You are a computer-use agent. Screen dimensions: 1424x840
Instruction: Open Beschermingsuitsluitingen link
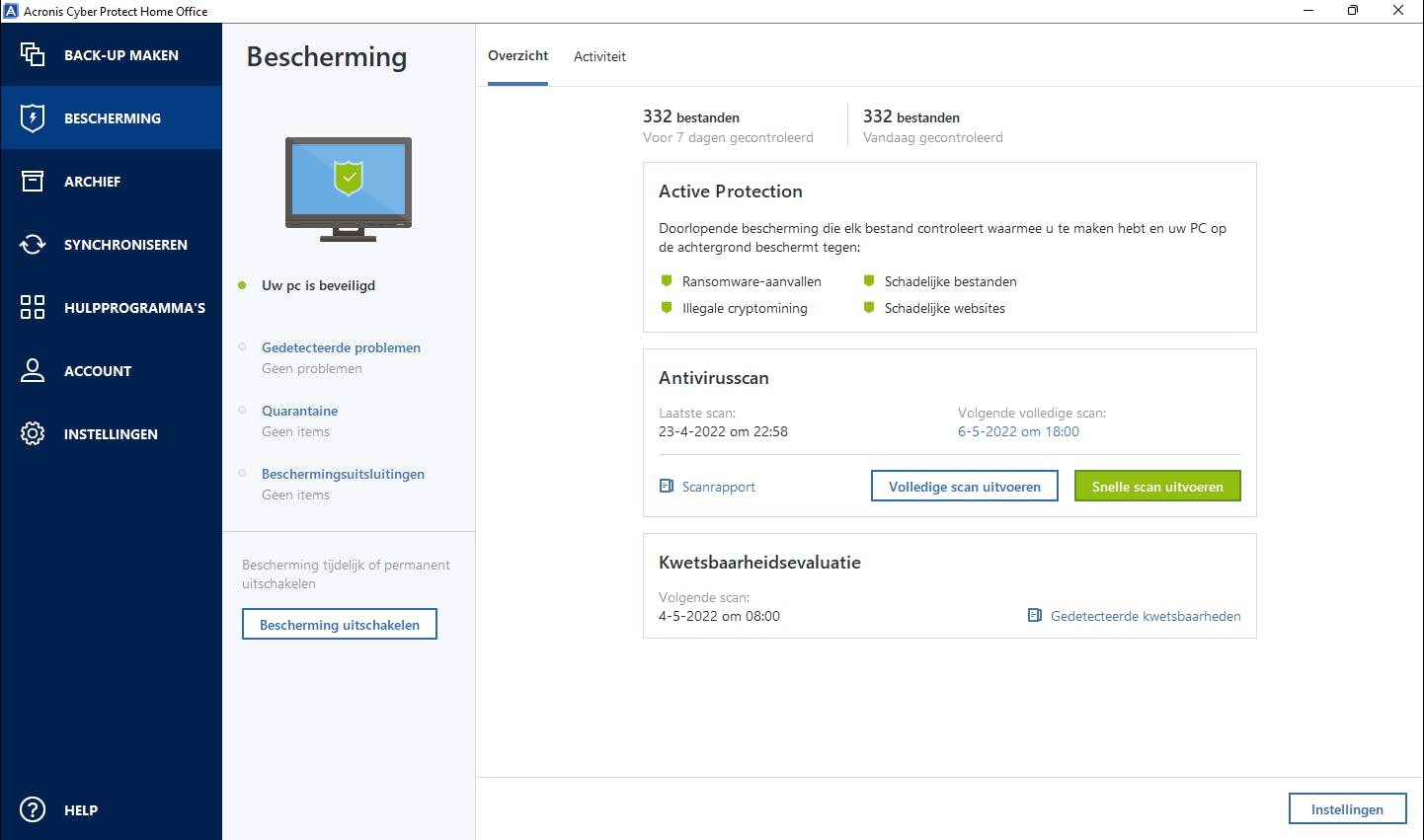[x=343, y=474]
